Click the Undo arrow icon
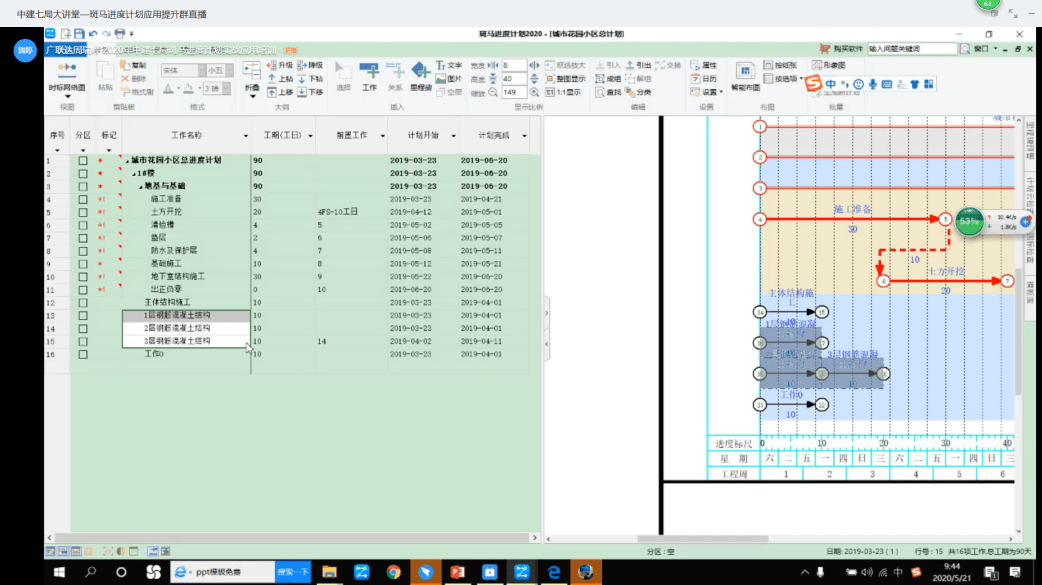This screenshot has width=1042, height=585. click(93, 33)
